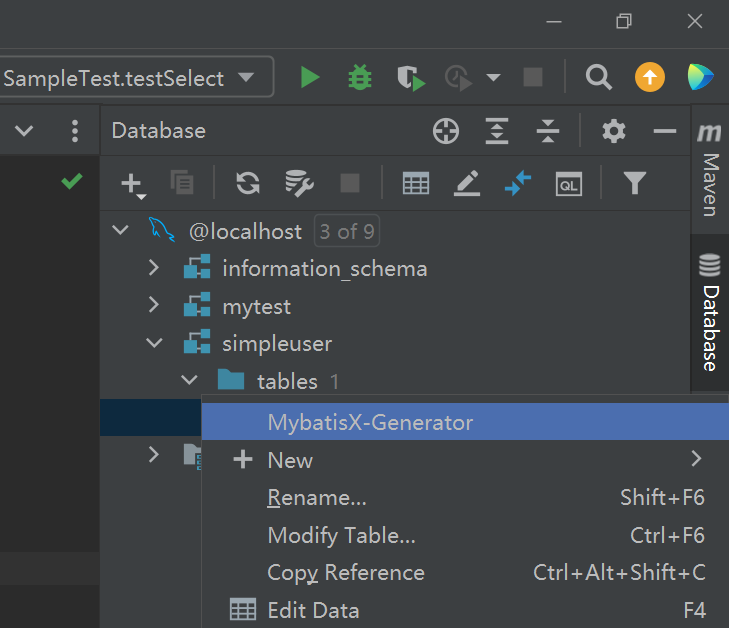729x628 pixels.
Task: Click the Database panel title
Action: 159,131
